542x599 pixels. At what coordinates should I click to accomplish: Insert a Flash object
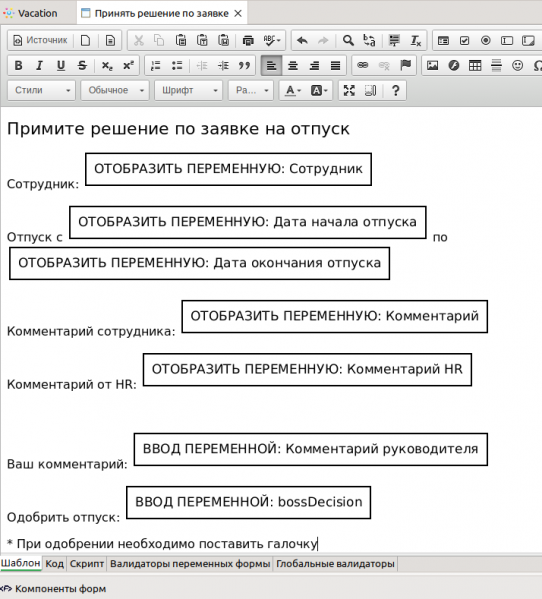pyautogui.click(x=454, y=65)
